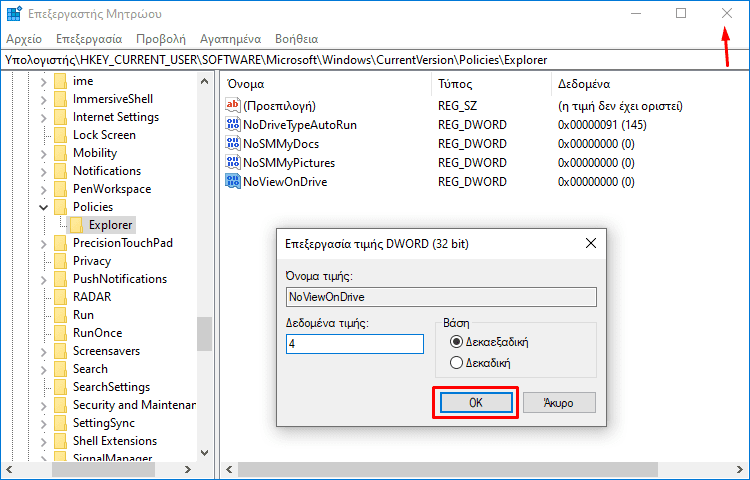Expand the Search tree node
The width and height of the screenshot is (750, 480).
tap(44, 370)
